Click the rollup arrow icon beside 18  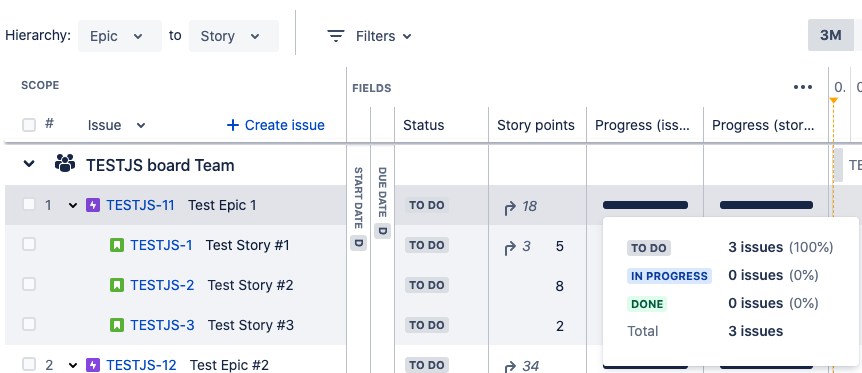pyautogui.click(x=510, y=207)
